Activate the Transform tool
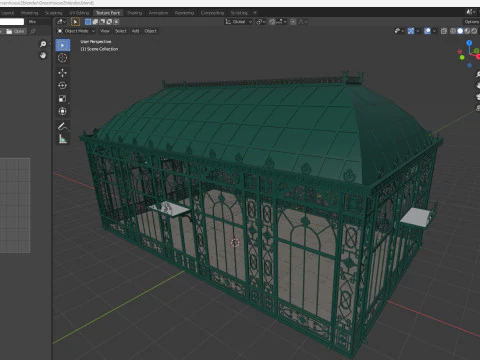The width and height of the screenshot is (480, 360). click(63, 111)
